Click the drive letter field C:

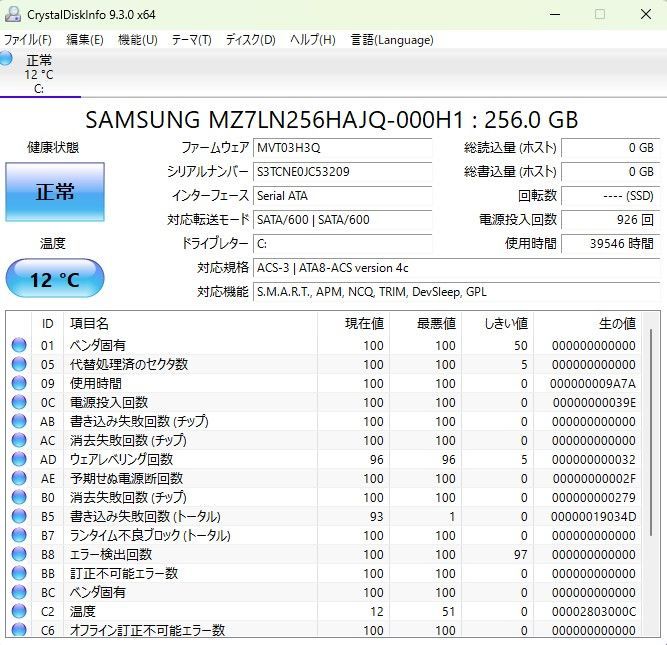pyautogui.click(x=342, y=244)
